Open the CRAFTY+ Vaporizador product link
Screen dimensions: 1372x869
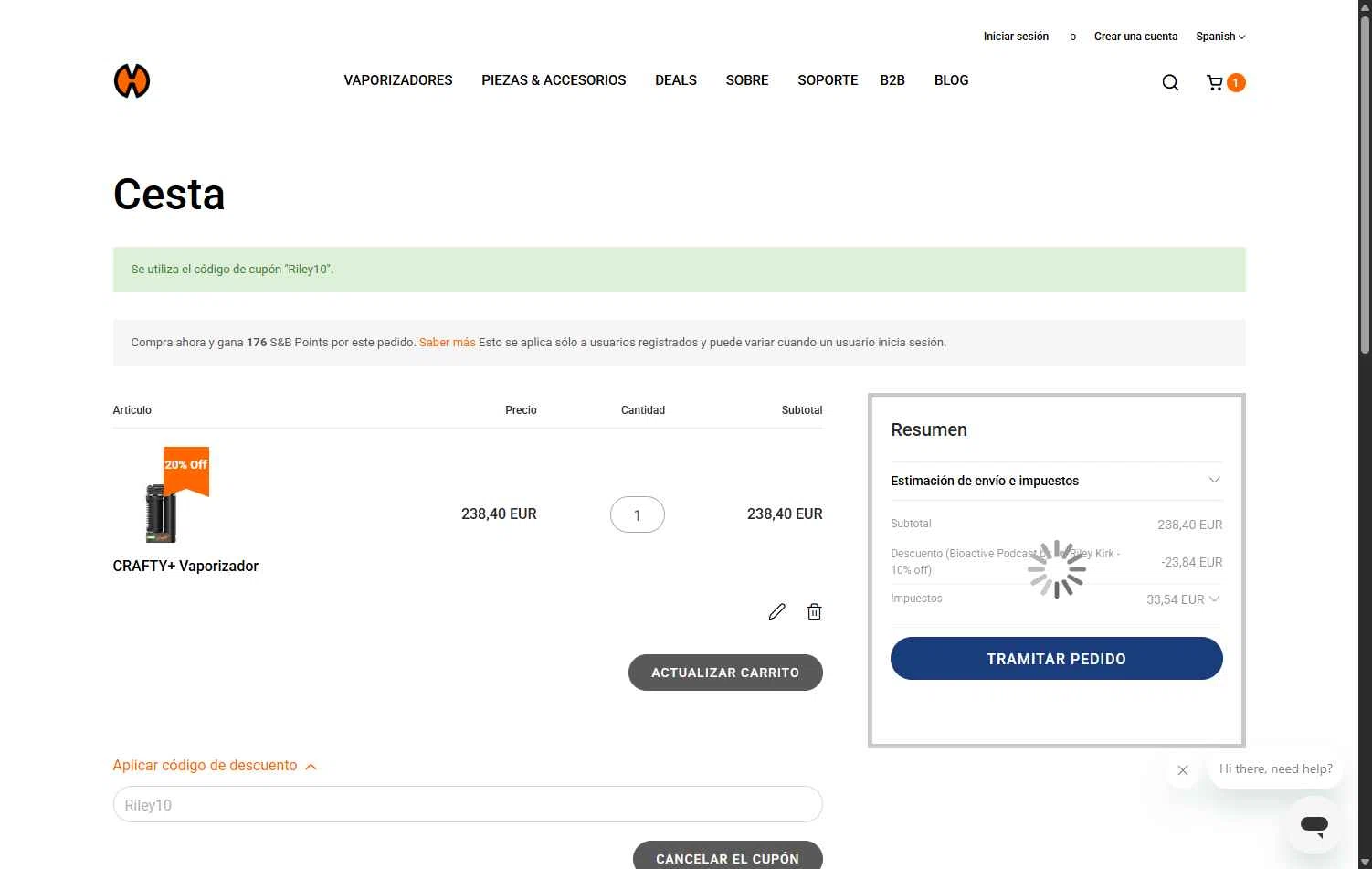(185, 567)
